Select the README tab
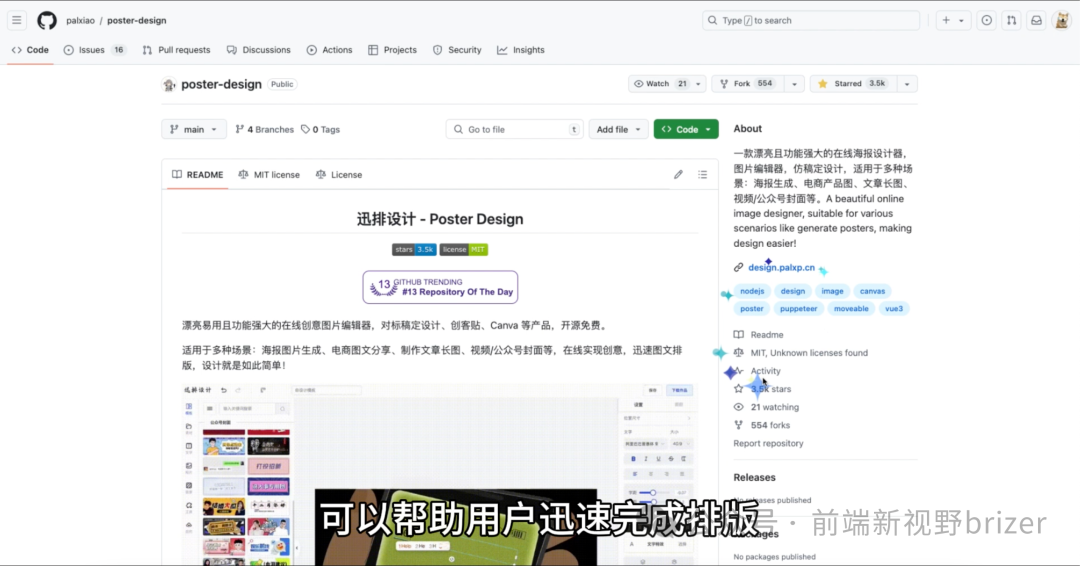Screen dimensions: 1080x566 198,175
